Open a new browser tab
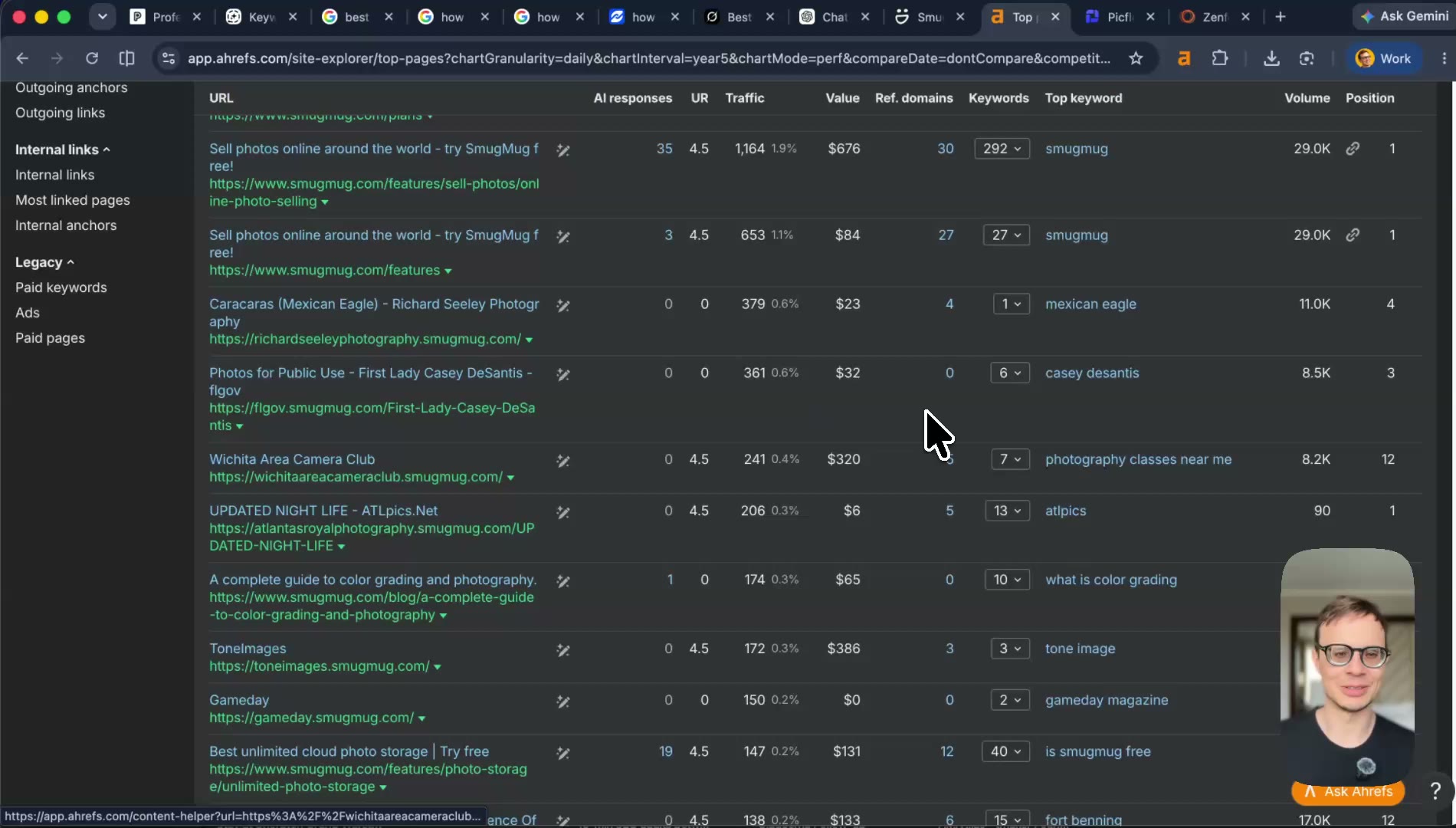This screenshot has width=1456, height=828. point(1280,17)
